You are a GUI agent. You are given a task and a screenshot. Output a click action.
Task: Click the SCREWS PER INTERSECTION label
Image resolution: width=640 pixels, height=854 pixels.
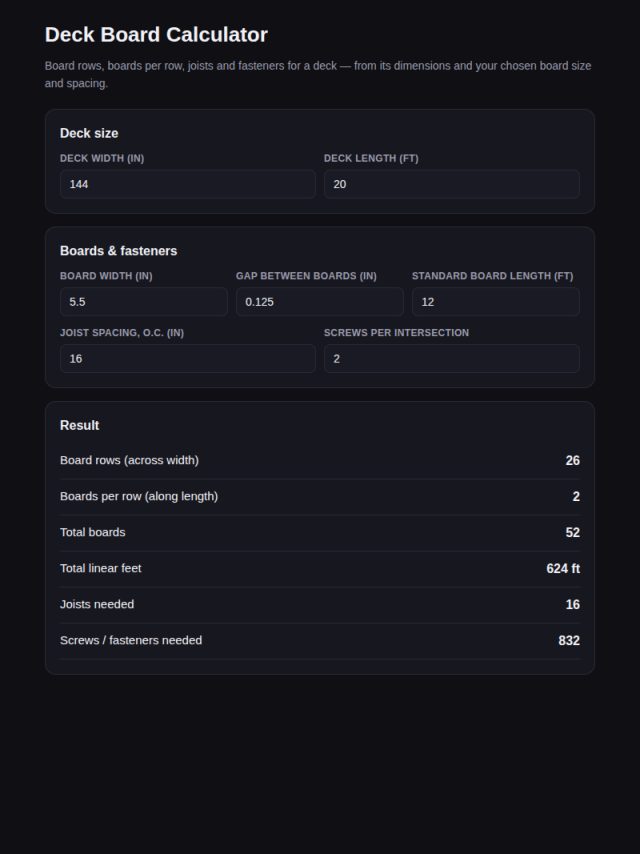point(396,333)
